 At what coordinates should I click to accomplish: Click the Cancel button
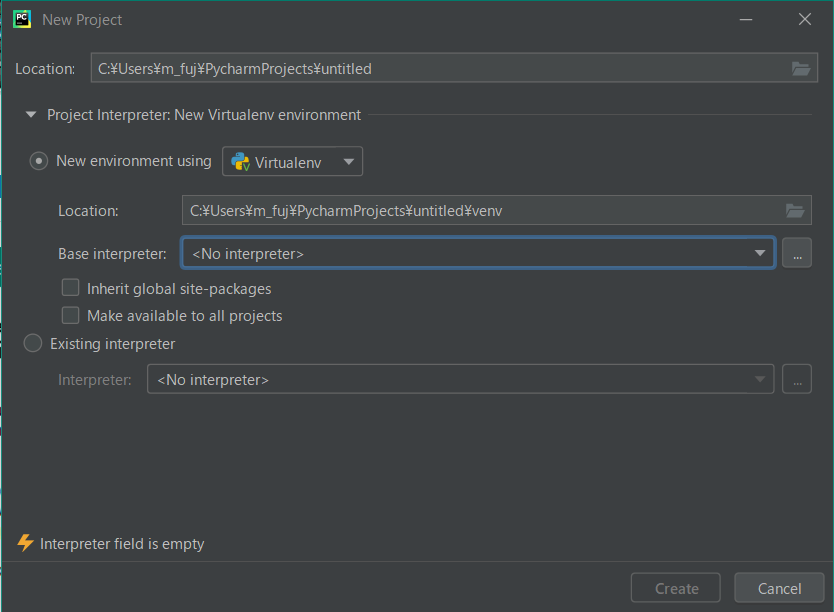779,588
